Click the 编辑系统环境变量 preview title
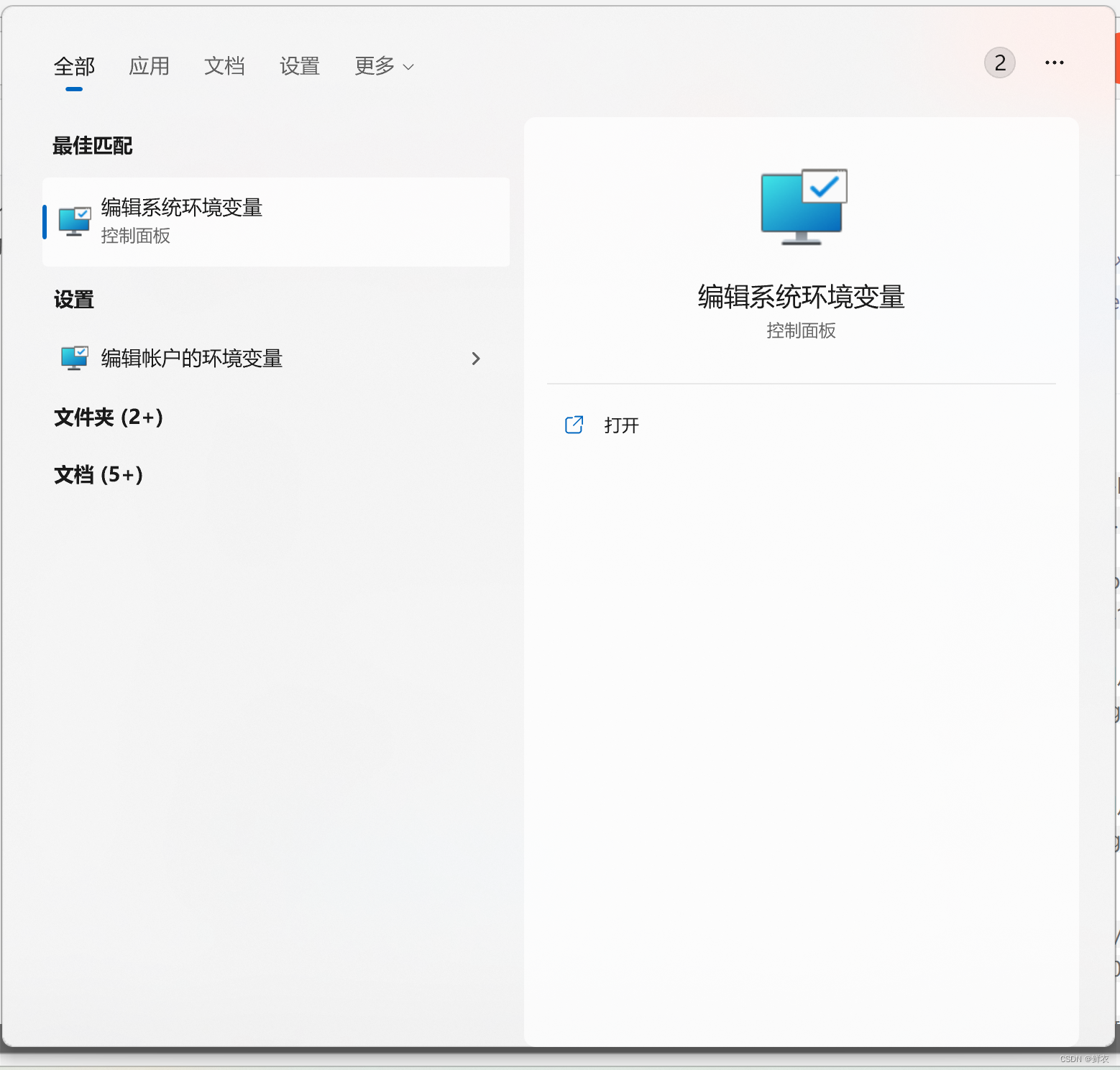 (801, 297)
